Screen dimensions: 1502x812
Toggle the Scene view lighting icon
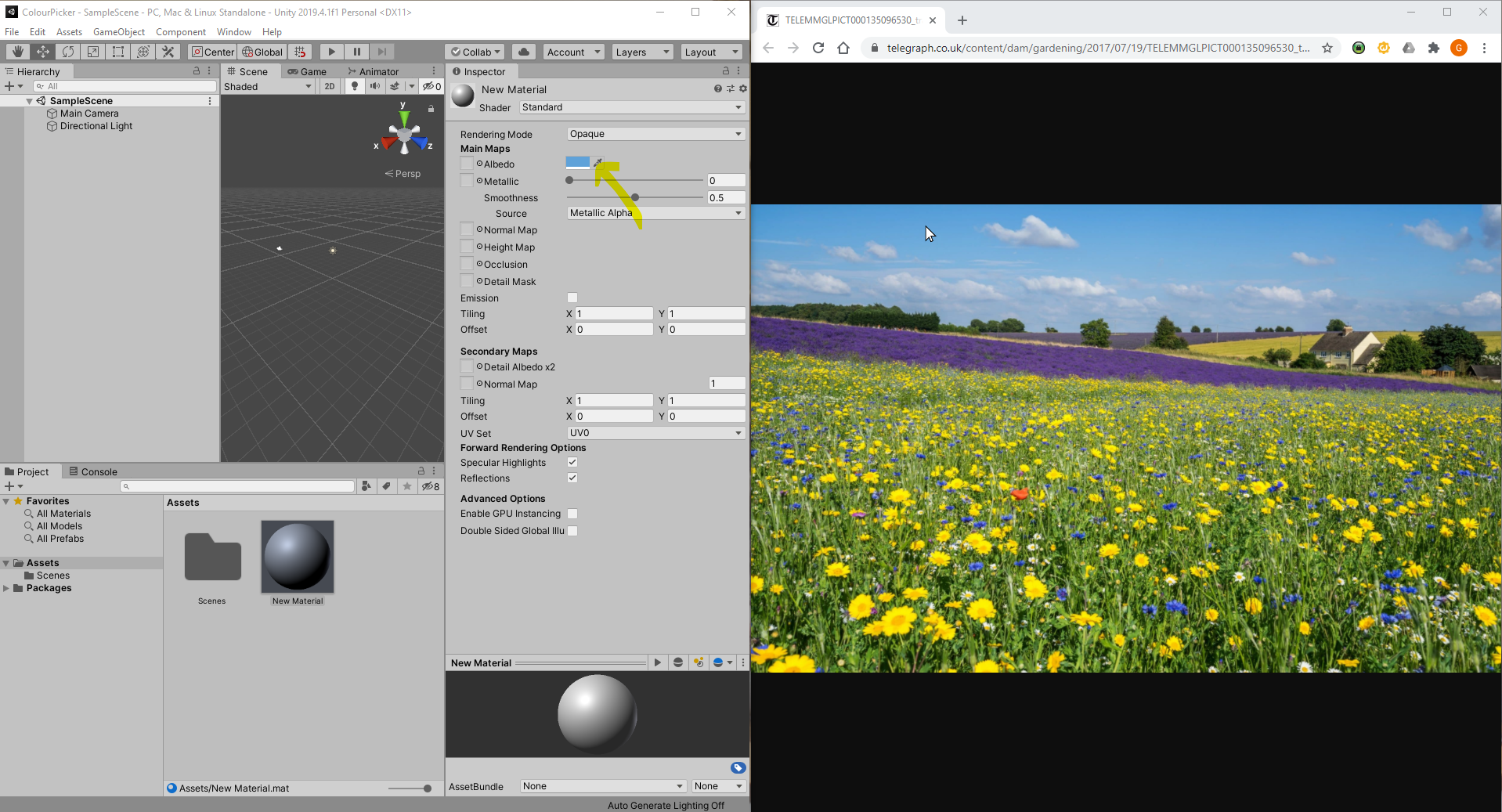pyautogui.click(x=354, y=86)
